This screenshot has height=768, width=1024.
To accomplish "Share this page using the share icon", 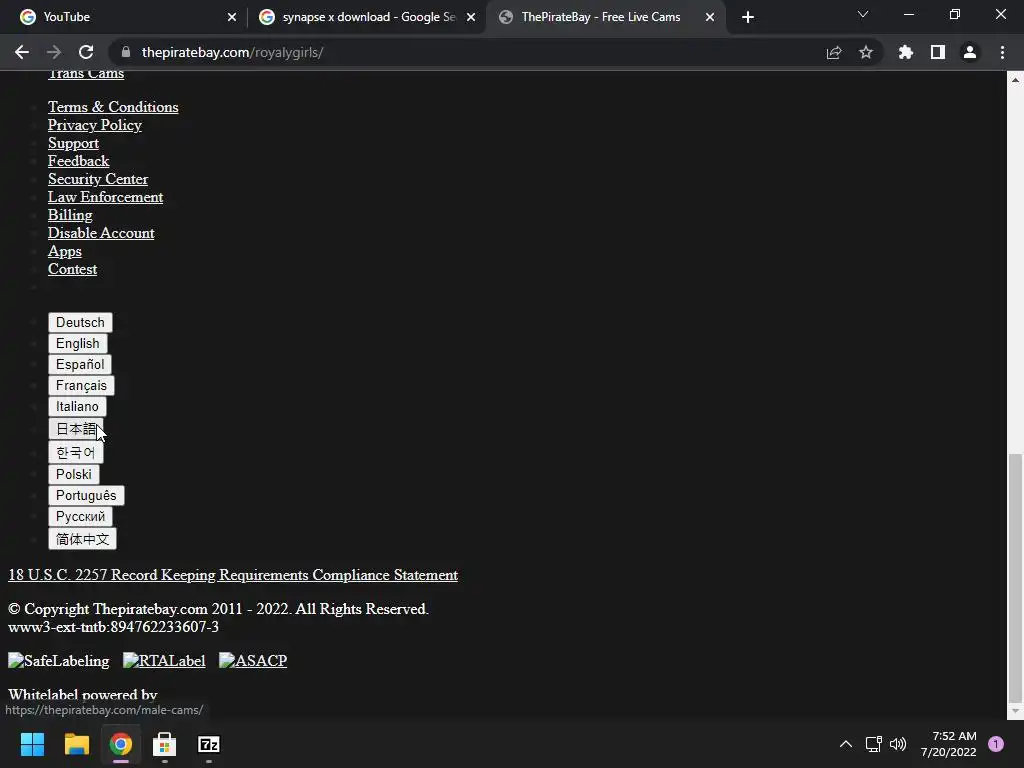I will pyautogui.click(x=834, y=52).
